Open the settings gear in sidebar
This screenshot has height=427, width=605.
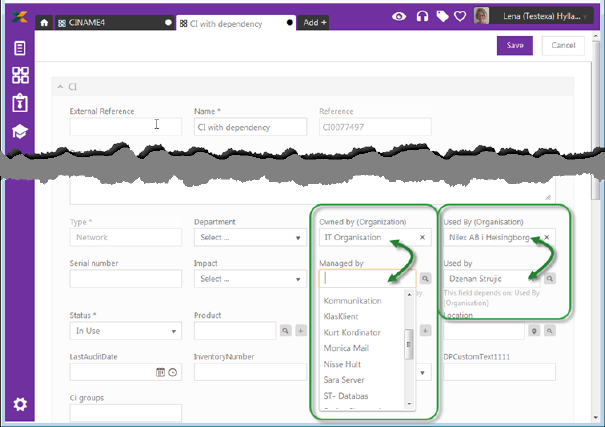point(20,404)
